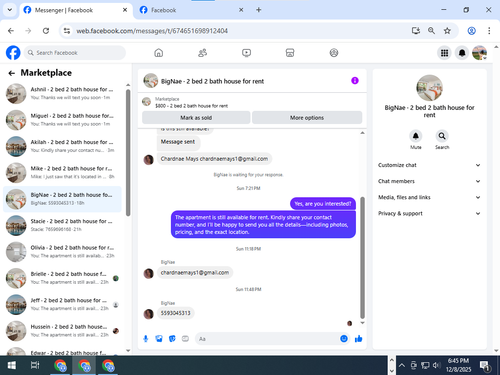Adjust volume from system tray speaker icon
500x375 pixels.
[x=436, y=365]
